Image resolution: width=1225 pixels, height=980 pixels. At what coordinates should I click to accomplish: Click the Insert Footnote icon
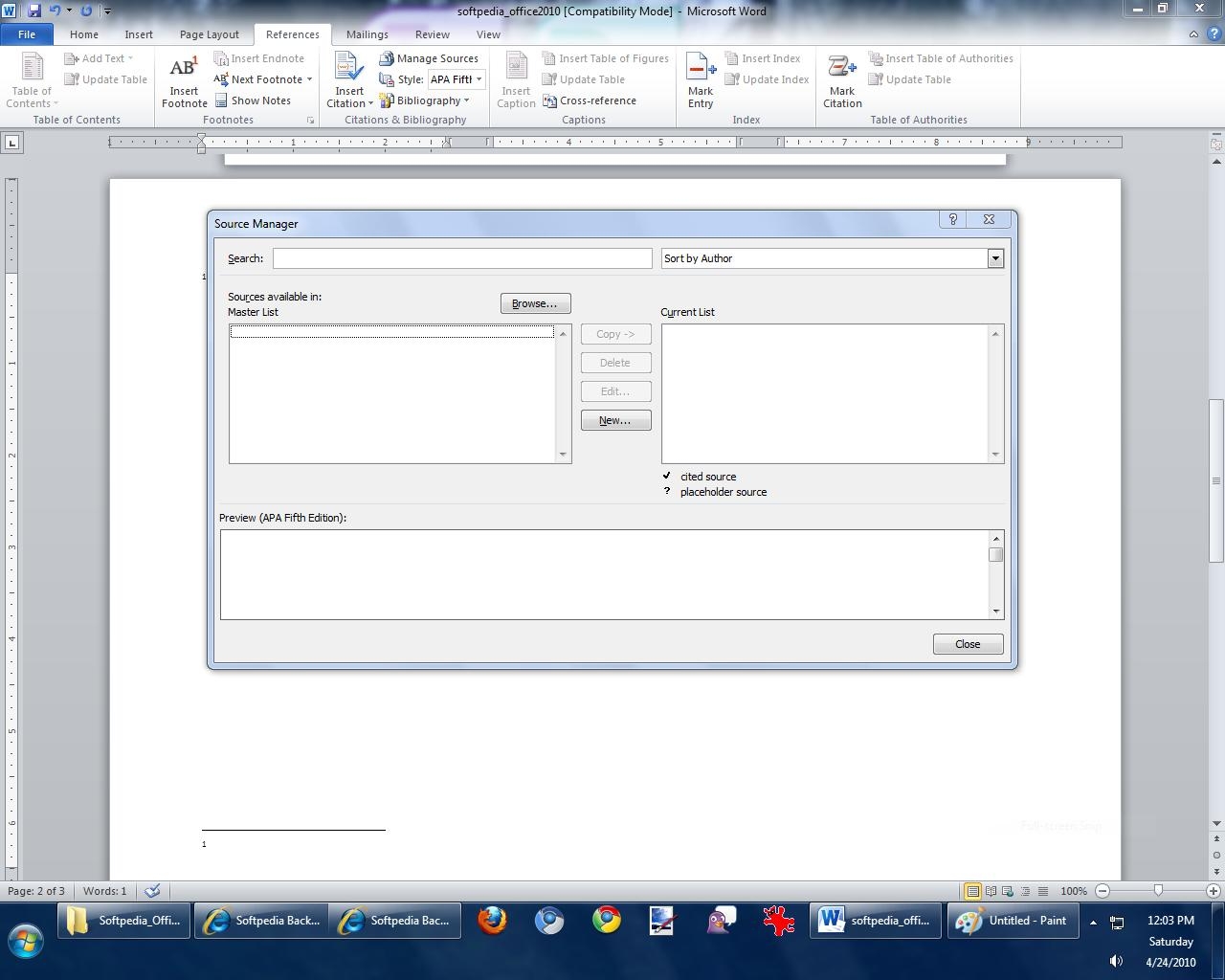click(184, 70)
